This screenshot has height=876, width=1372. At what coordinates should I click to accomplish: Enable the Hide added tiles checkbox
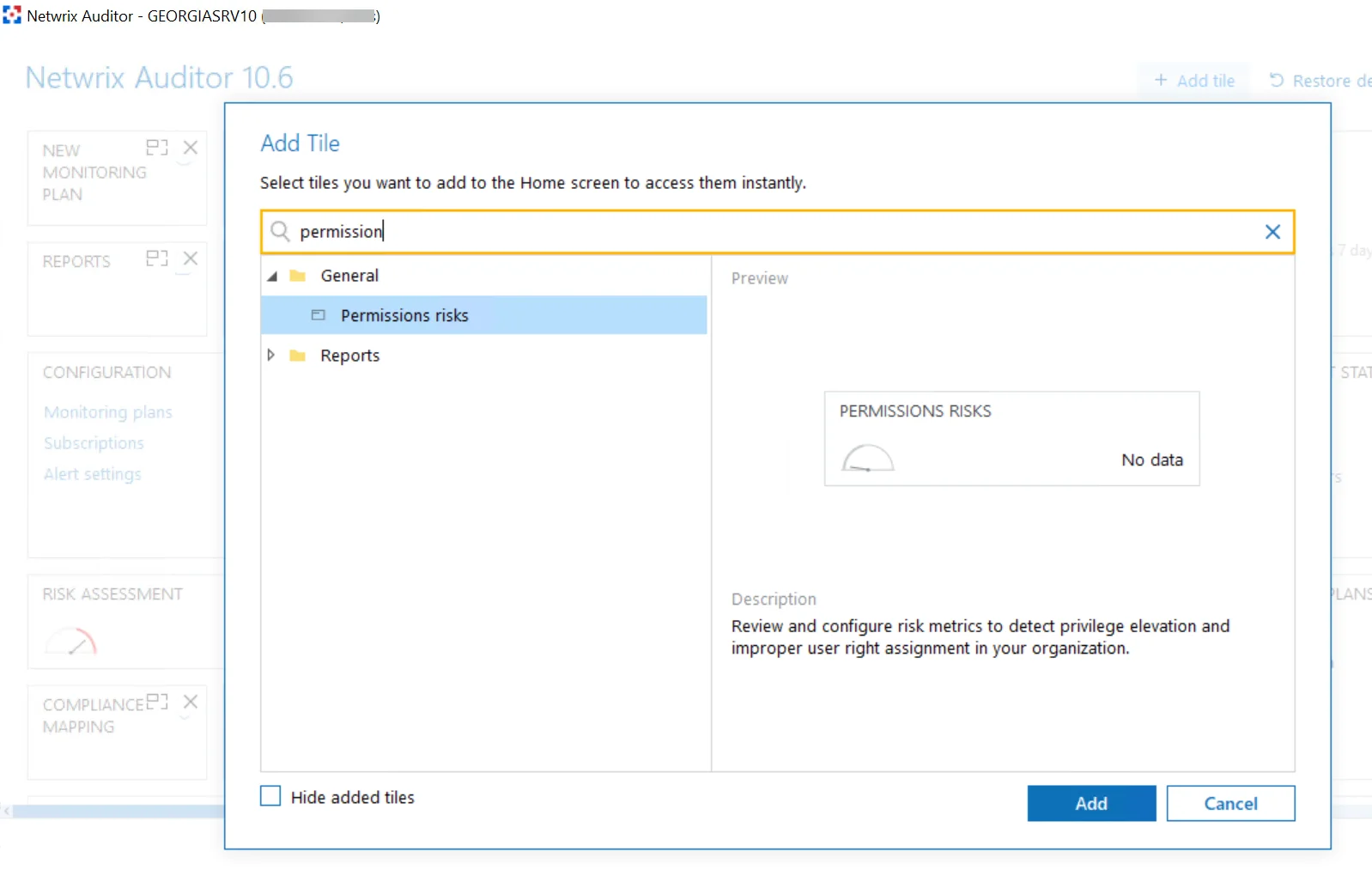point(270,796)
